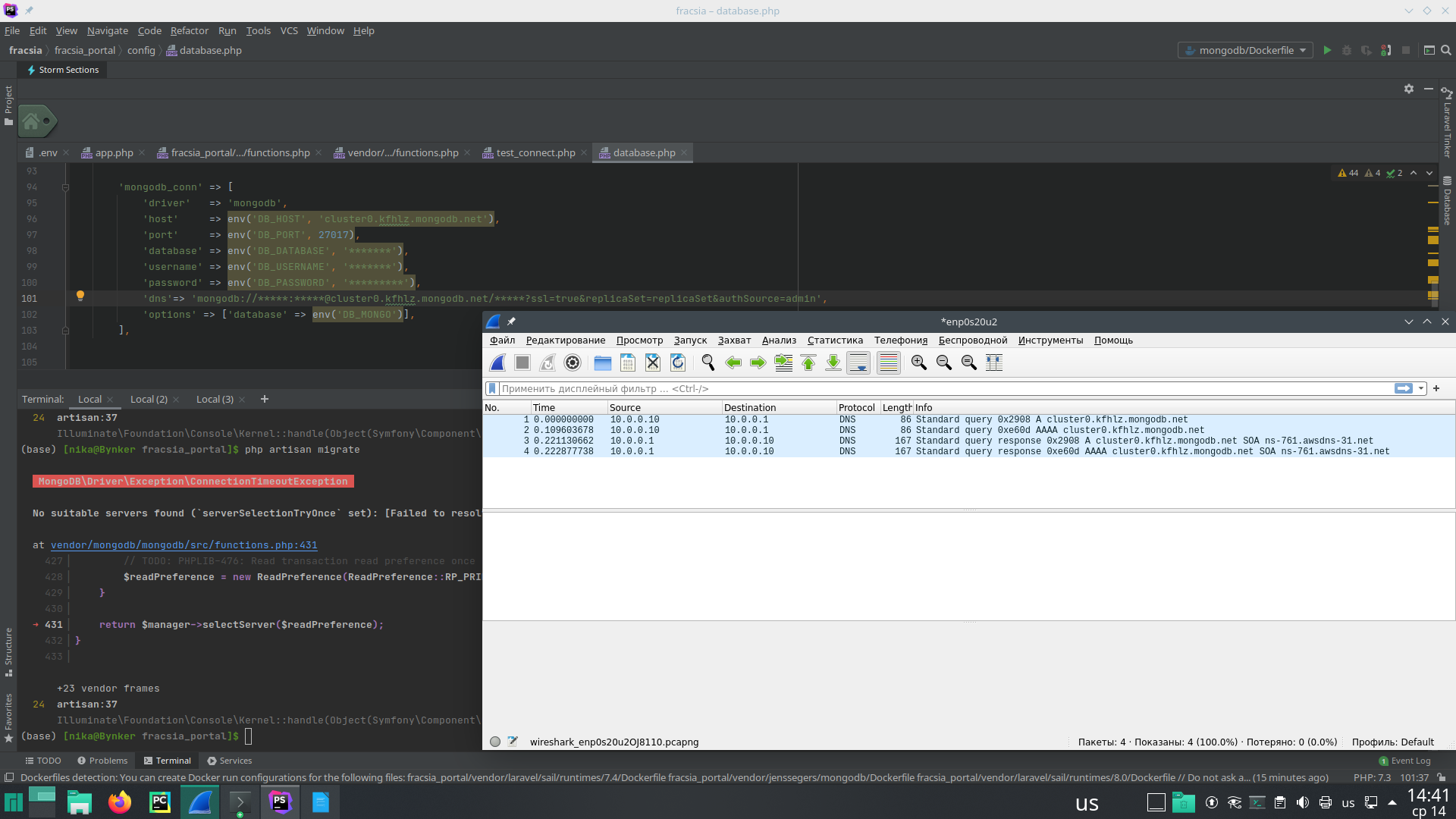Toggle auto-scroll during live capture
The height and width of the screenshot is (819, 1456).
(x=858, y=363)
